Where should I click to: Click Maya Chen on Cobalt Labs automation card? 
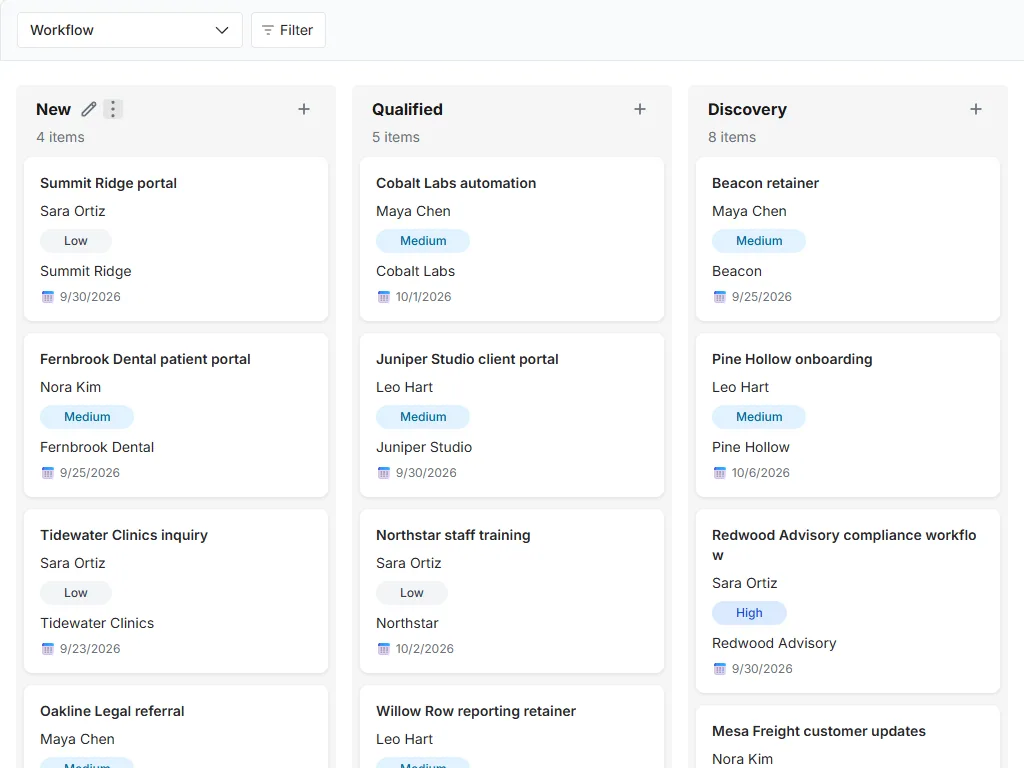[x=413, y=212]
